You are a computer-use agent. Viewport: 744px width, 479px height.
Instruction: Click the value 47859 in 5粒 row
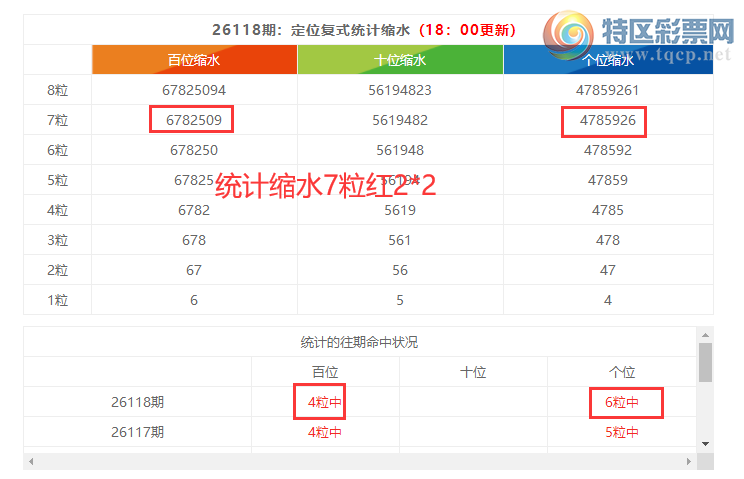click(x=608, y=180)
